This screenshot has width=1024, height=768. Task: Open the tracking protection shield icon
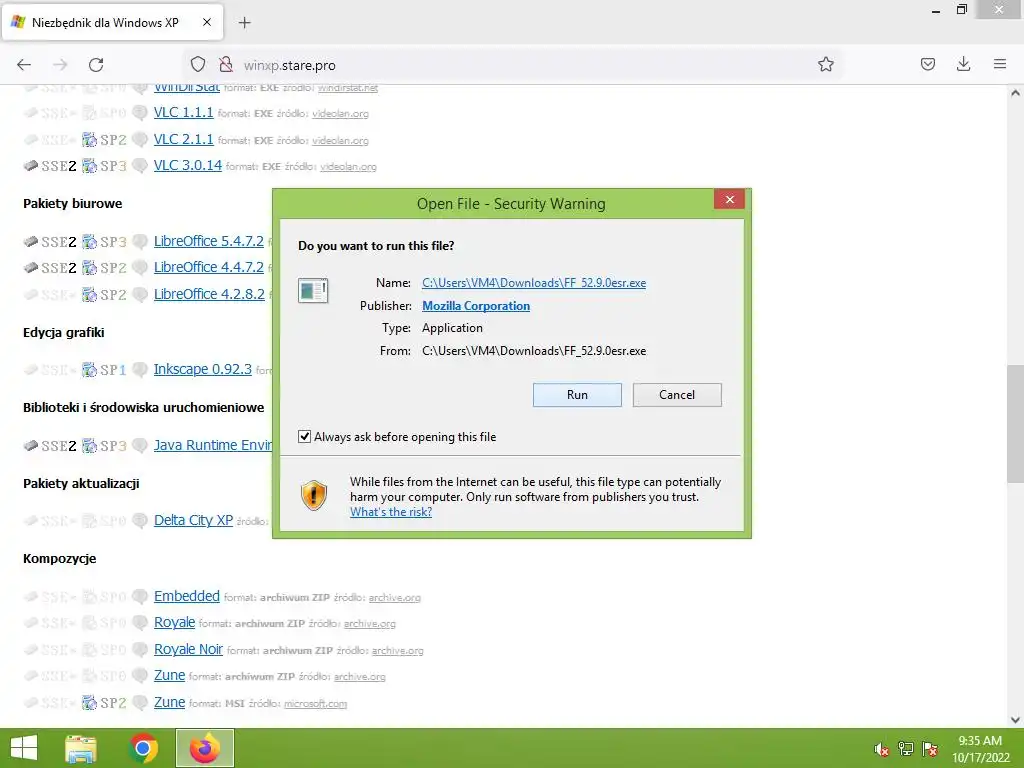[198, 64]
